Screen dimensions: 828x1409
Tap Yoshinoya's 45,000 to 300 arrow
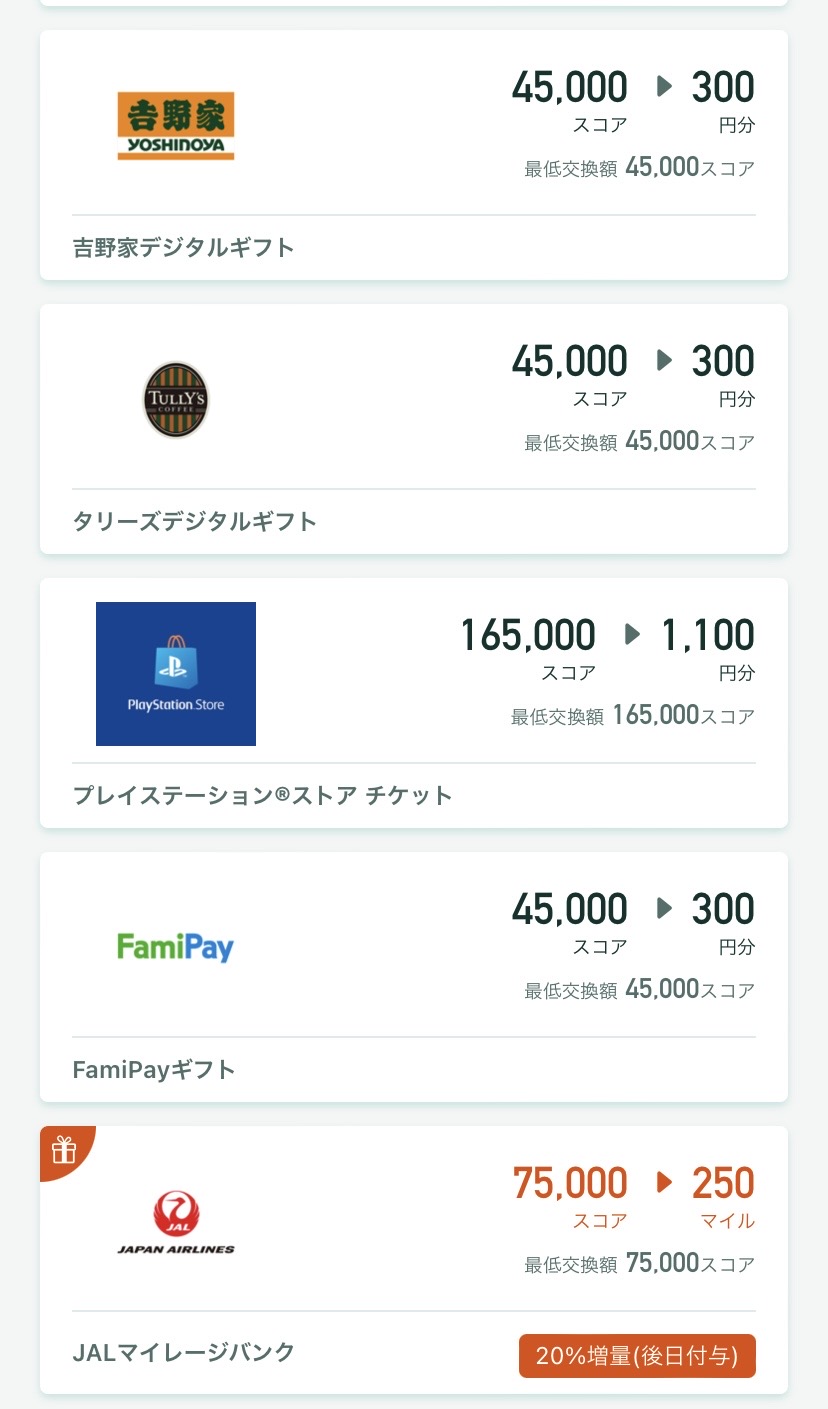pyautogui.click(x=665, y=87)
